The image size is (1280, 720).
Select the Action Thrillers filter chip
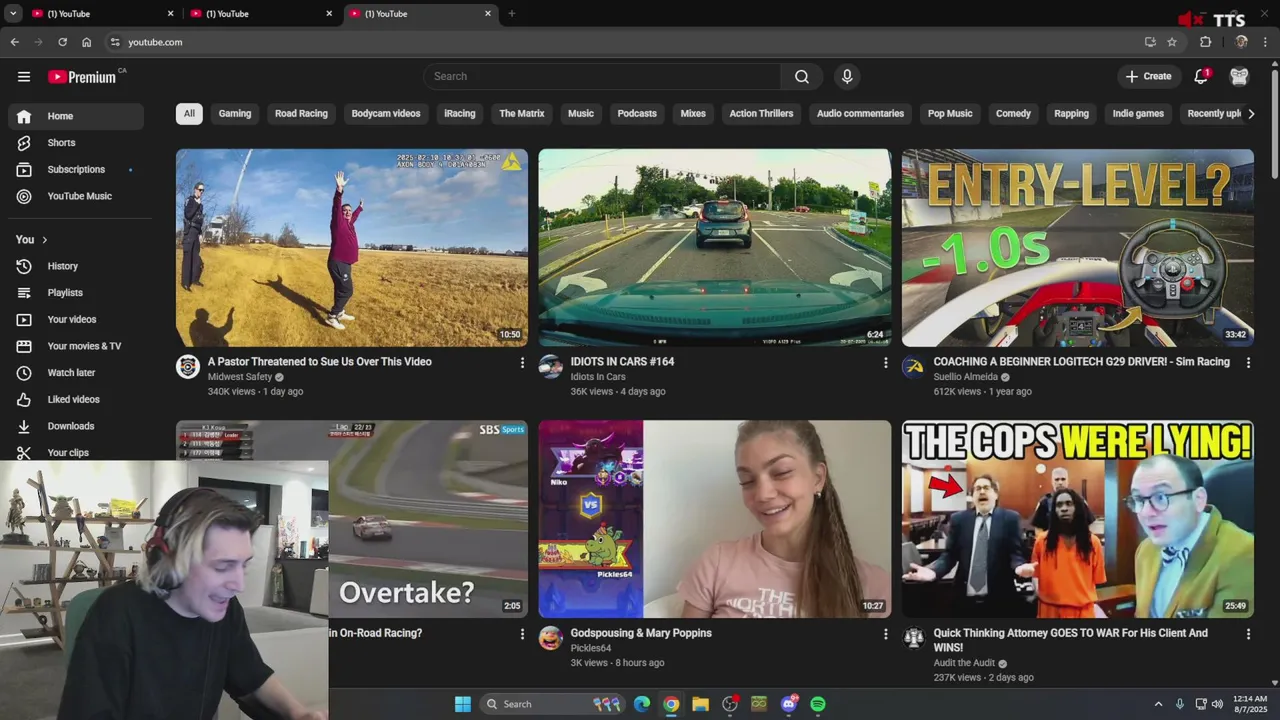[761, 114]
